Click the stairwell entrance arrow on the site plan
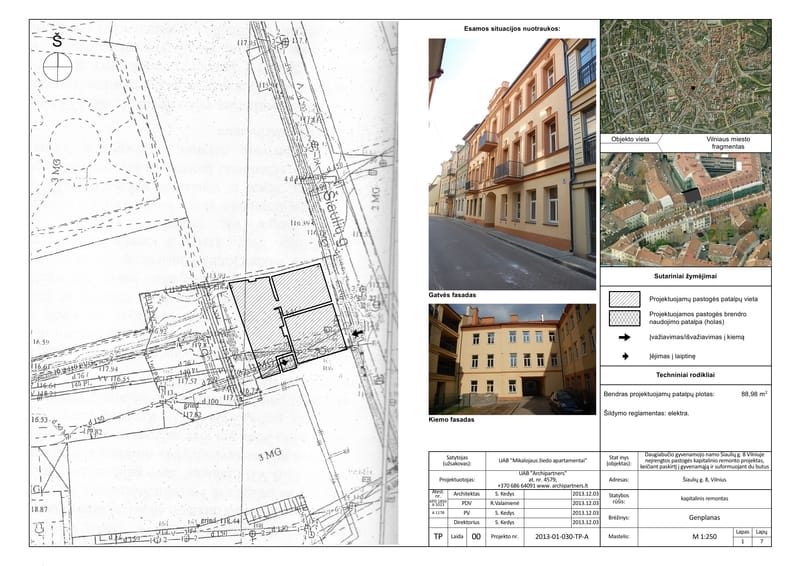Viewport: 800px width, 566px height. tap(286, 363)
